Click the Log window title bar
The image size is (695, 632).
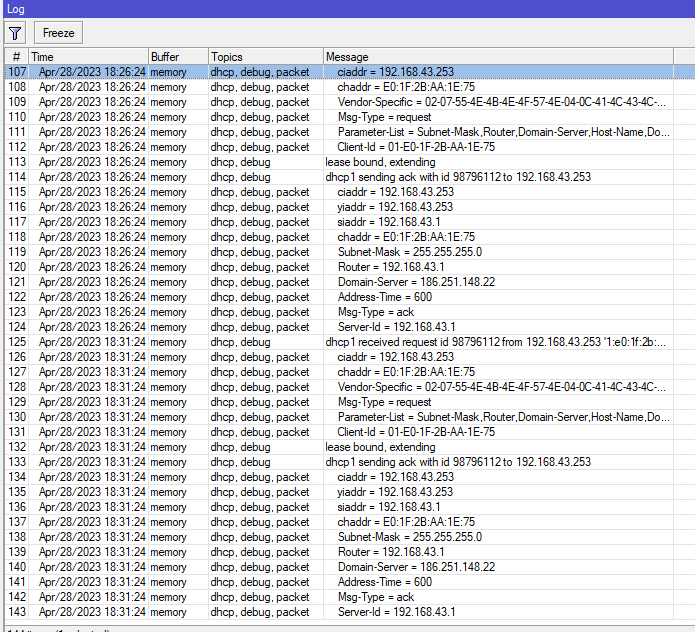pos(349,9)
